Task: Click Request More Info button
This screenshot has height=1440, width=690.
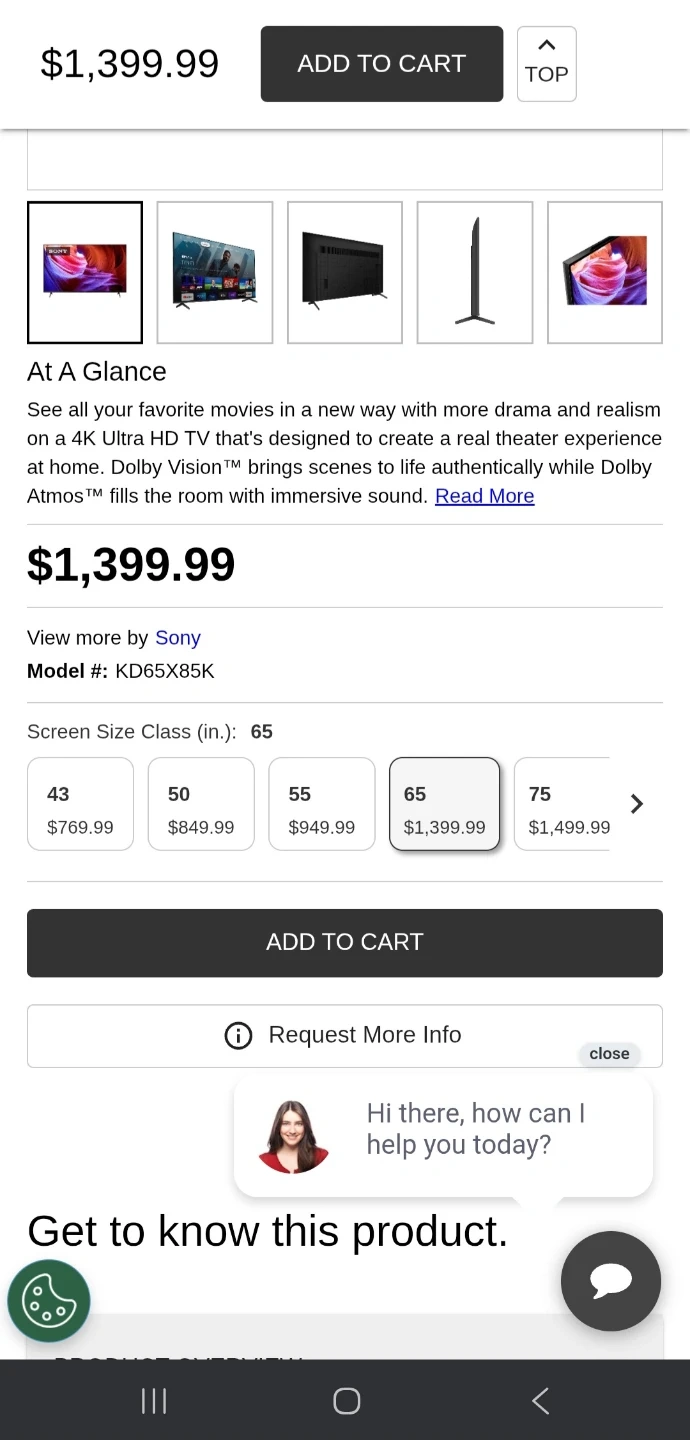Action: click(345, 1035)
